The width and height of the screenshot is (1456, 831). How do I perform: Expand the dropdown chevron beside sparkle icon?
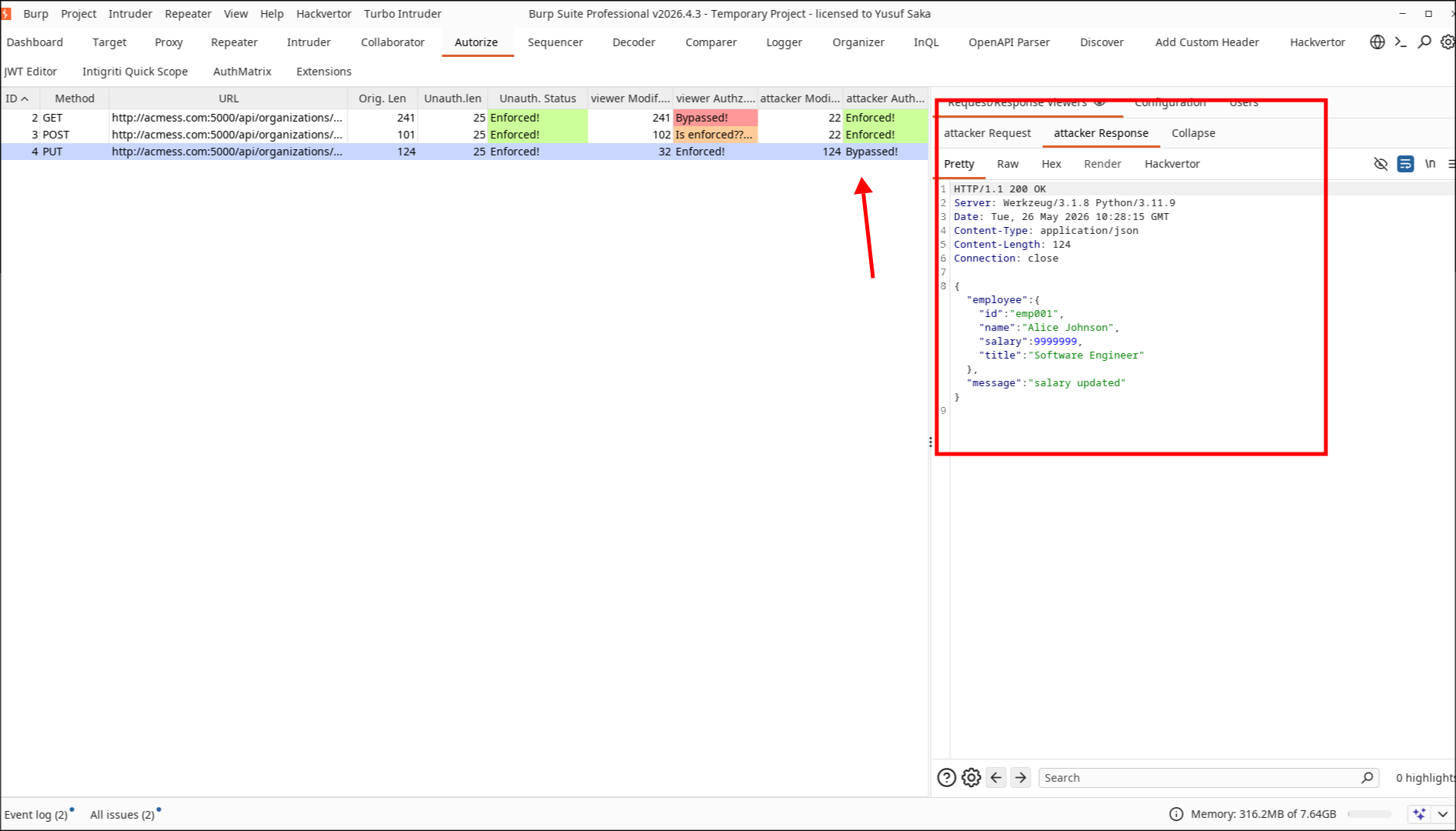pyautogui.click(x=1442, y=814)
